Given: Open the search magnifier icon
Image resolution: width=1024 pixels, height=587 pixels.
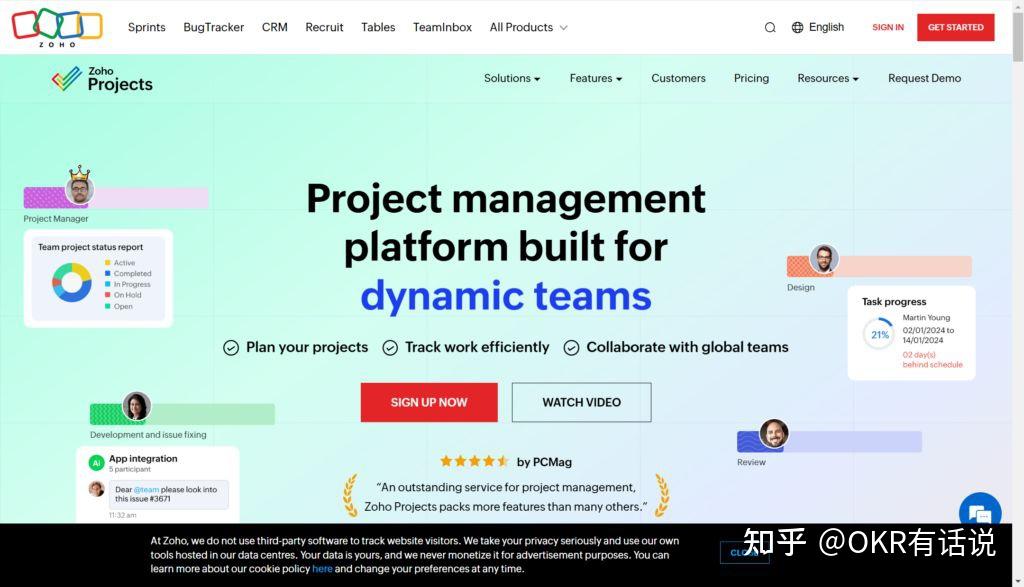Looking at the screenshot, I should [770, 27].
